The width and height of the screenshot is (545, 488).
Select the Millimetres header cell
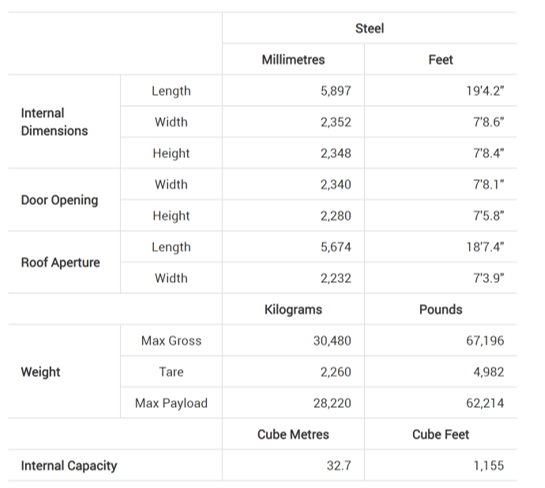tap(293, 60)
